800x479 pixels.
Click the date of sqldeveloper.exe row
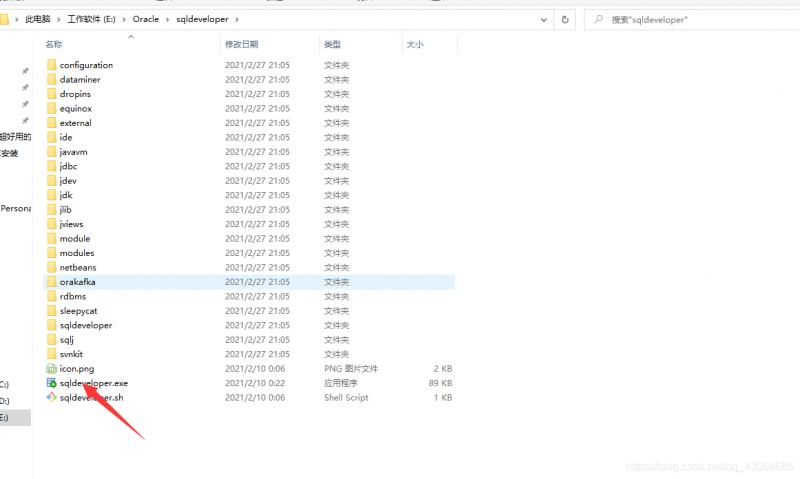(255, 383)
